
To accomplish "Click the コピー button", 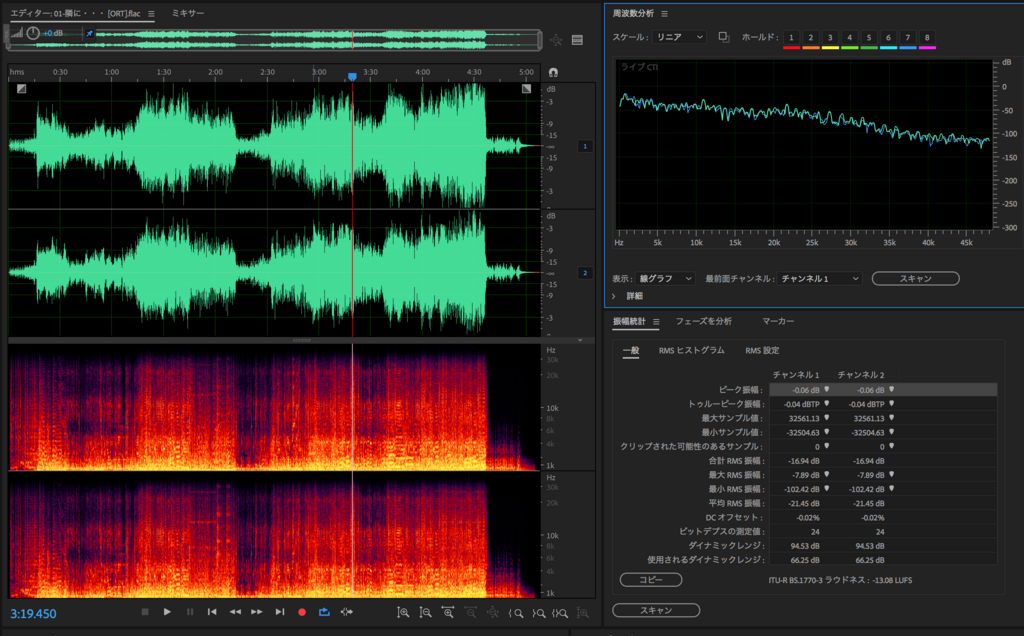I will point(651,580).
